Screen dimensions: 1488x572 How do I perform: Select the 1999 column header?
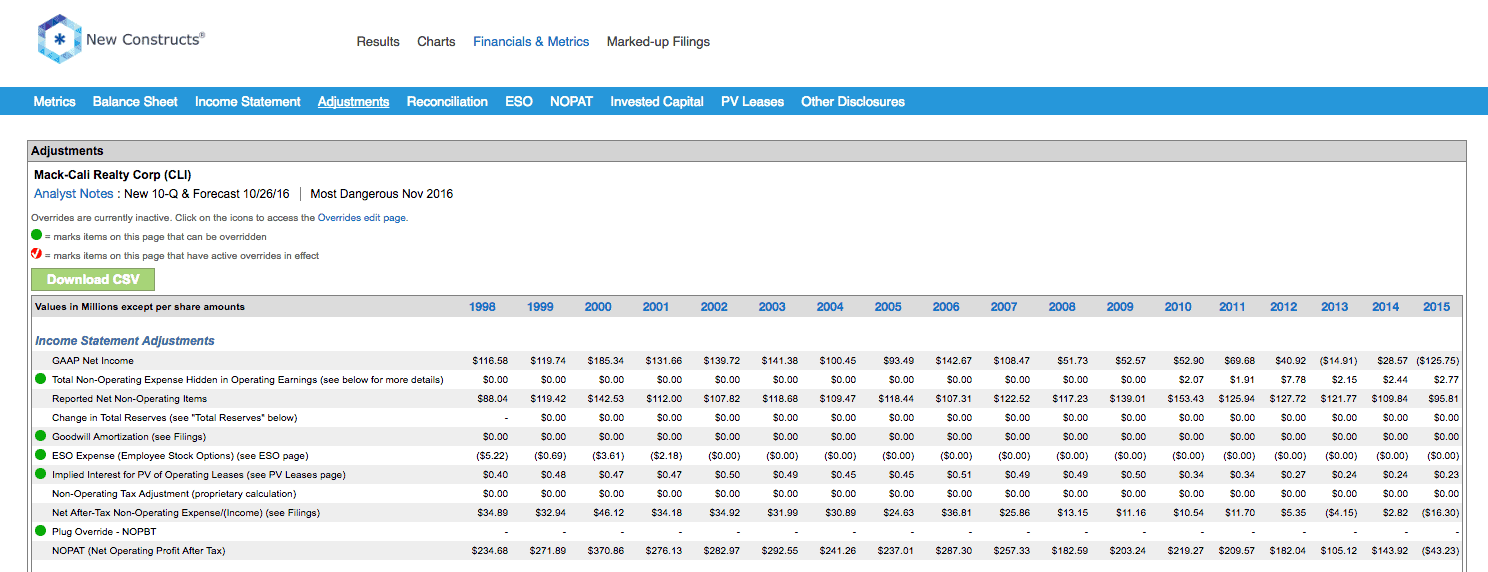point(540,307)
